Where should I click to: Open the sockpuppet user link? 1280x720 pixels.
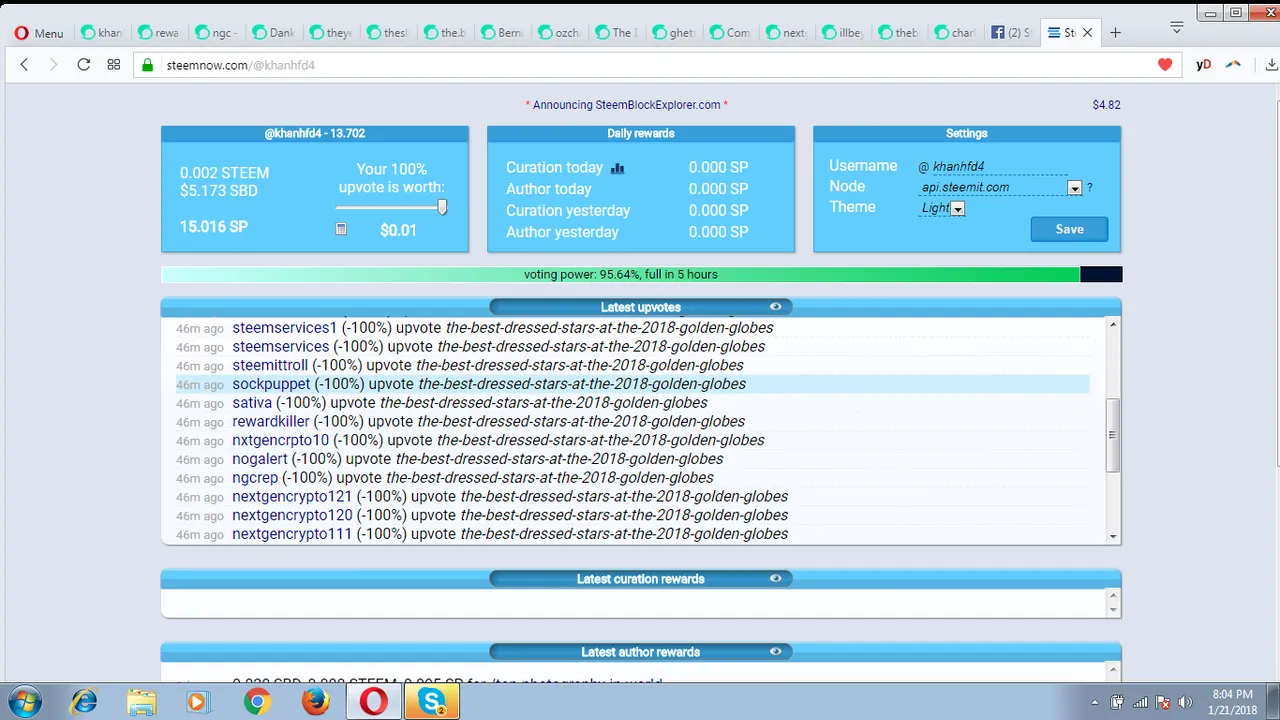271,384
